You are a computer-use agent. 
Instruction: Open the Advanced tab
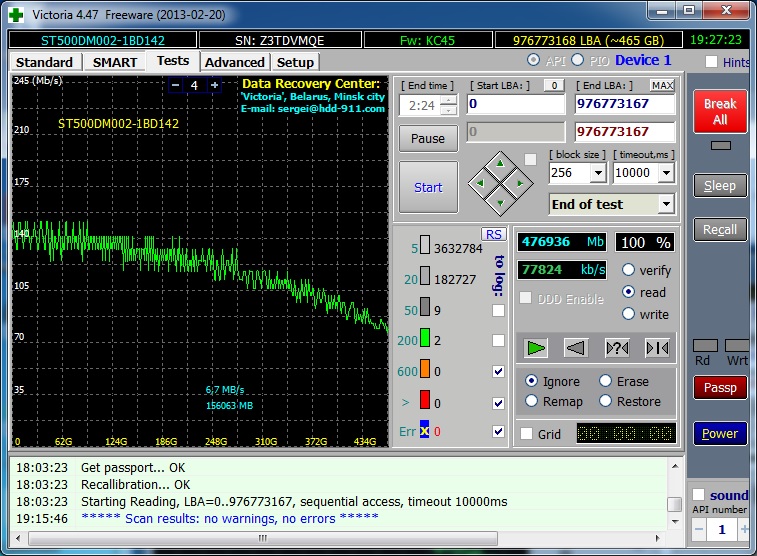[x=235, y=62]
